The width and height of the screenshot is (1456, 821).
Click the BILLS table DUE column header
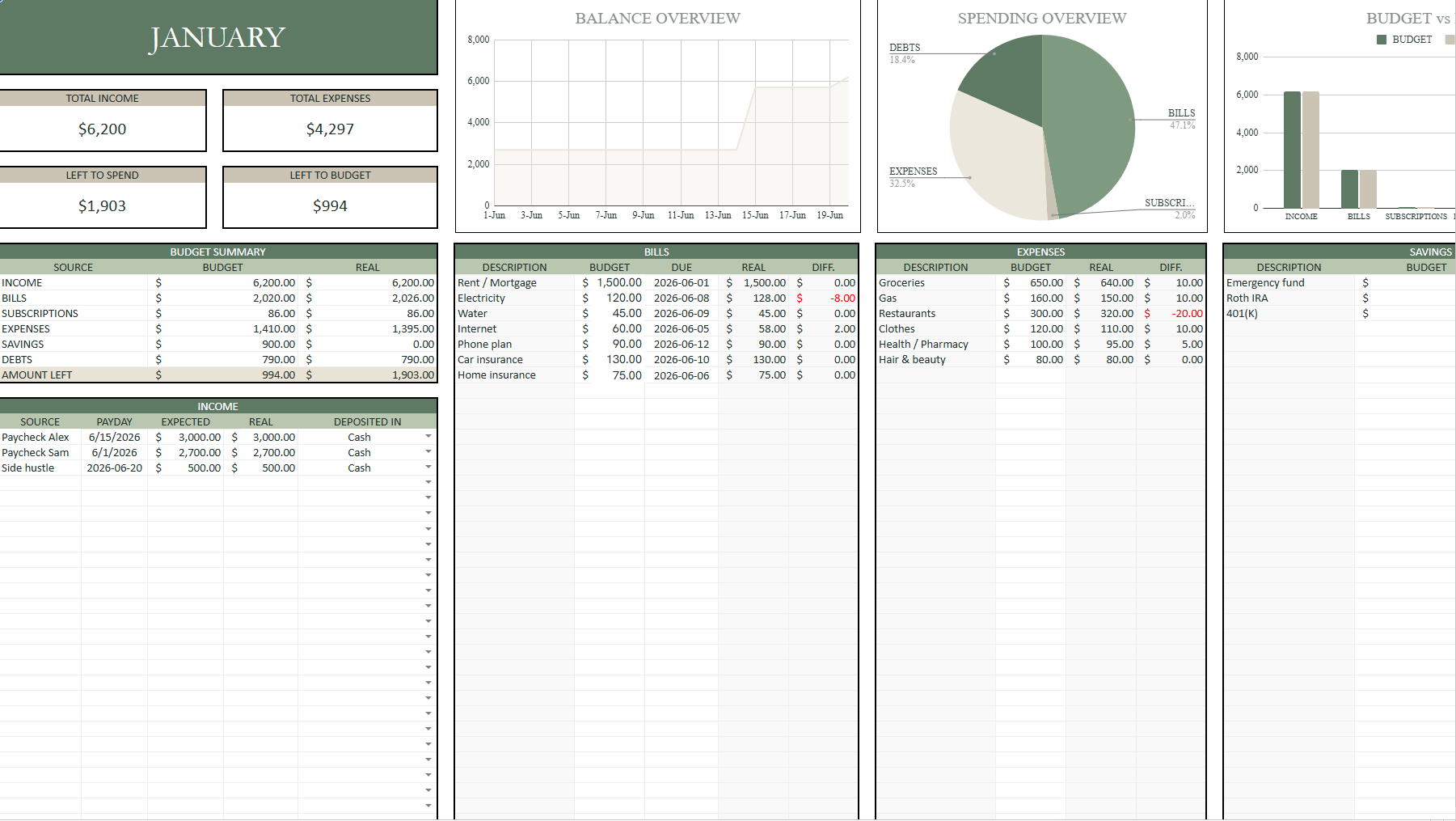click(x=682, y=267)
